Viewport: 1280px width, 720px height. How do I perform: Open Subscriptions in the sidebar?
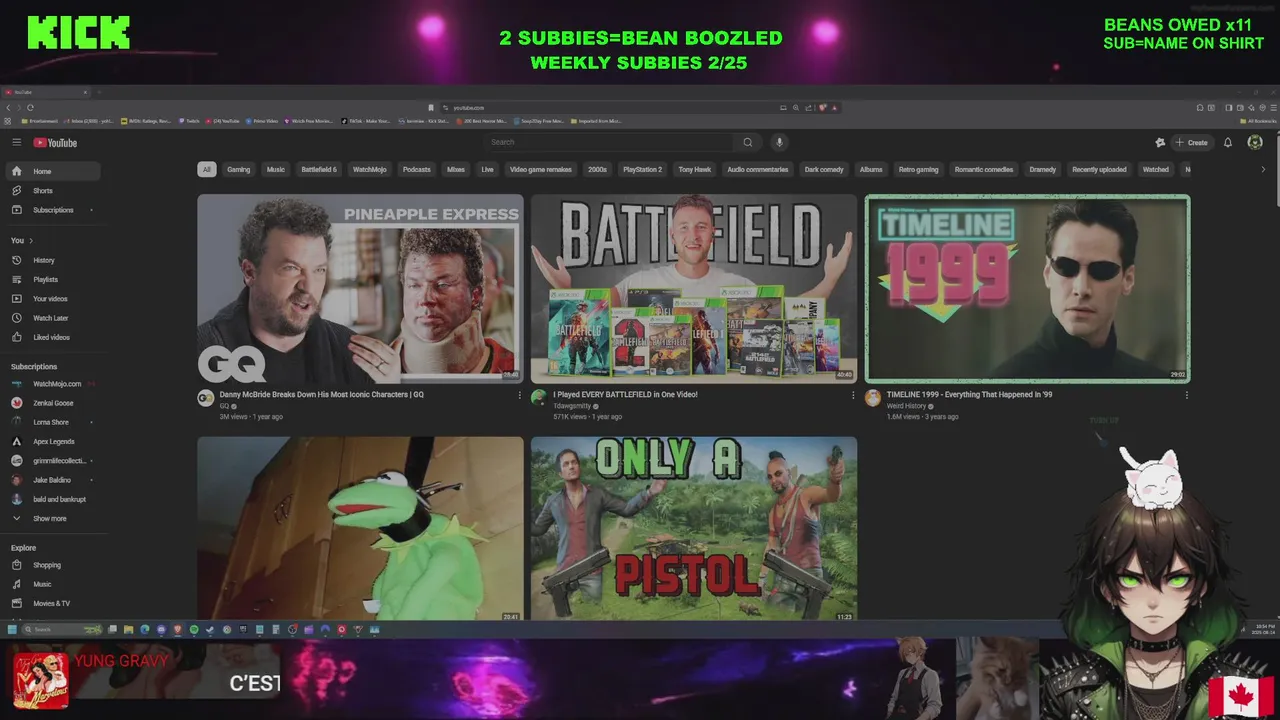coord(52,210)
